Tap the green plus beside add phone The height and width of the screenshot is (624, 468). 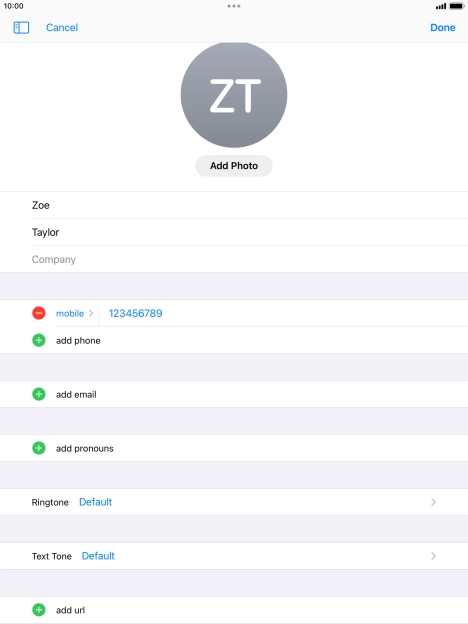click(39, 340)
